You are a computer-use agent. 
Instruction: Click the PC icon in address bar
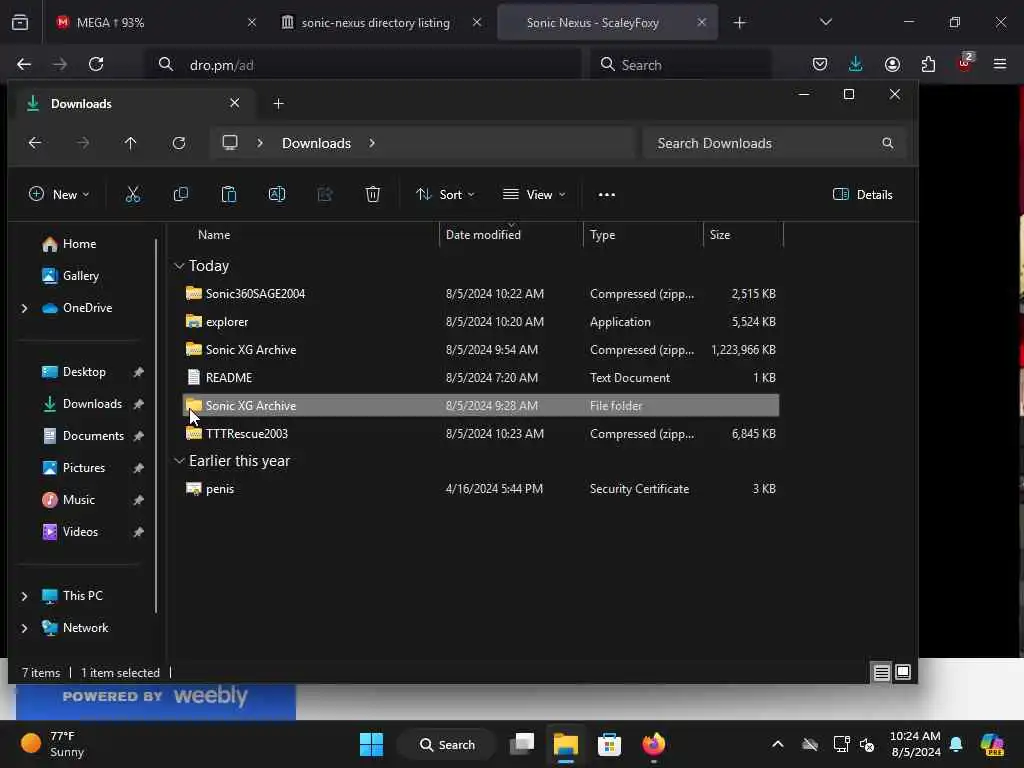230,143
